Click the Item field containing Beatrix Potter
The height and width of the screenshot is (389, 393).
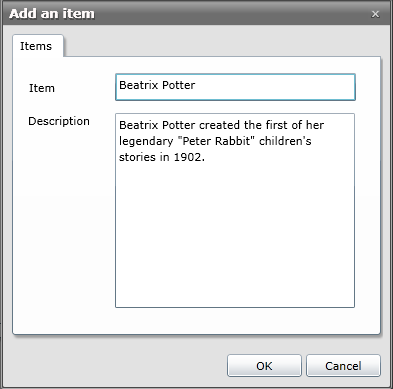(235, 87)
